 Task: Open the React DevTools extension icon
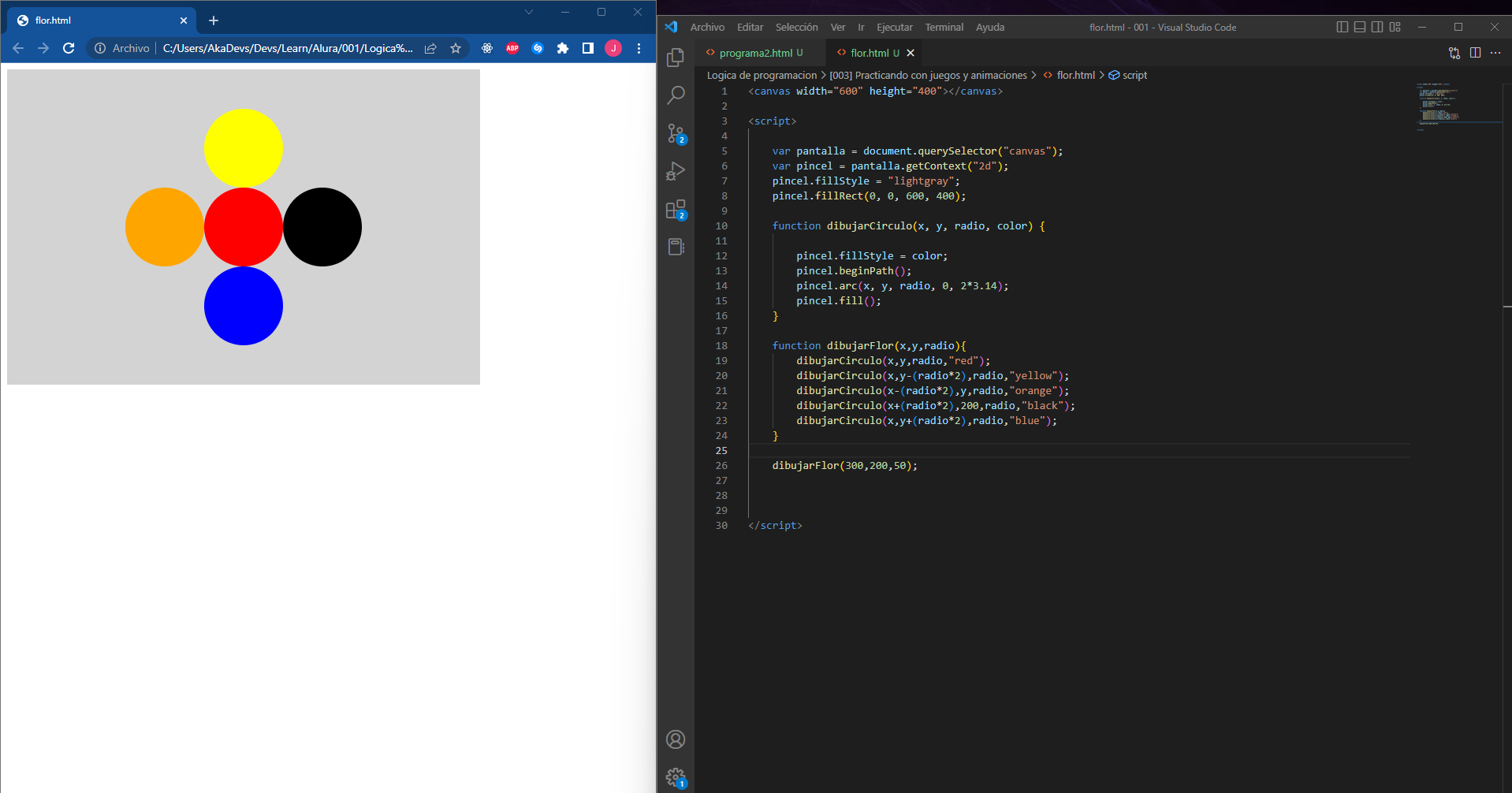487,48
